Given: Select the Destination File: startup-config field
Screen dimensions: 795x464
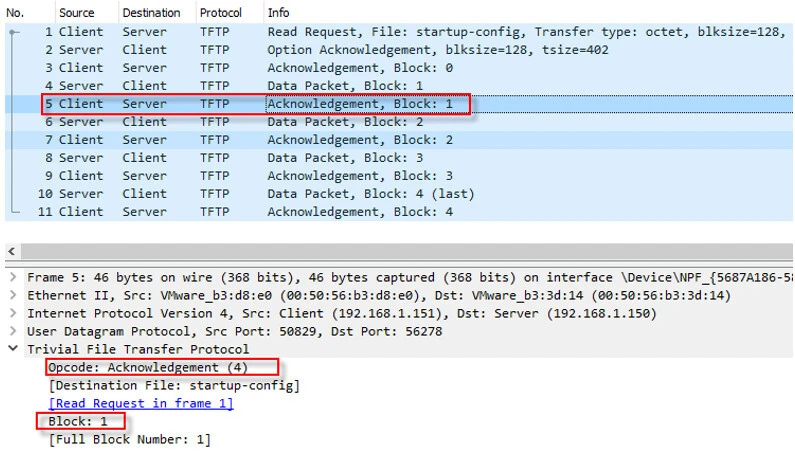Looking at the screenshot, I should (174, 385).
